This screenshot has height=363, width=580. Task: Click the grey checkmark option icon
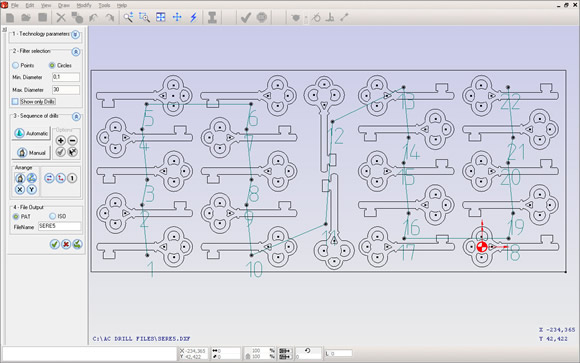tap(61, 152)
